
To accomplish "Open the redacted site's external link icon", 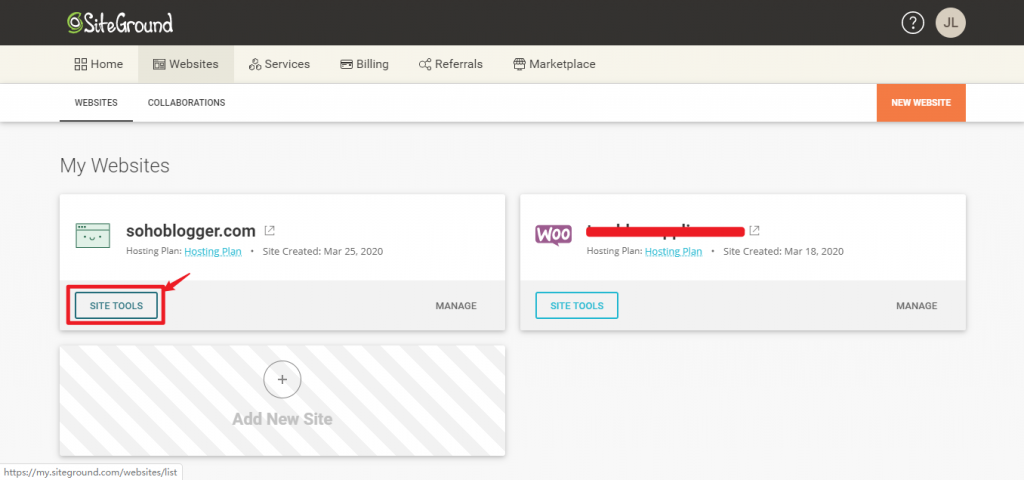I will tap(754, 230).
